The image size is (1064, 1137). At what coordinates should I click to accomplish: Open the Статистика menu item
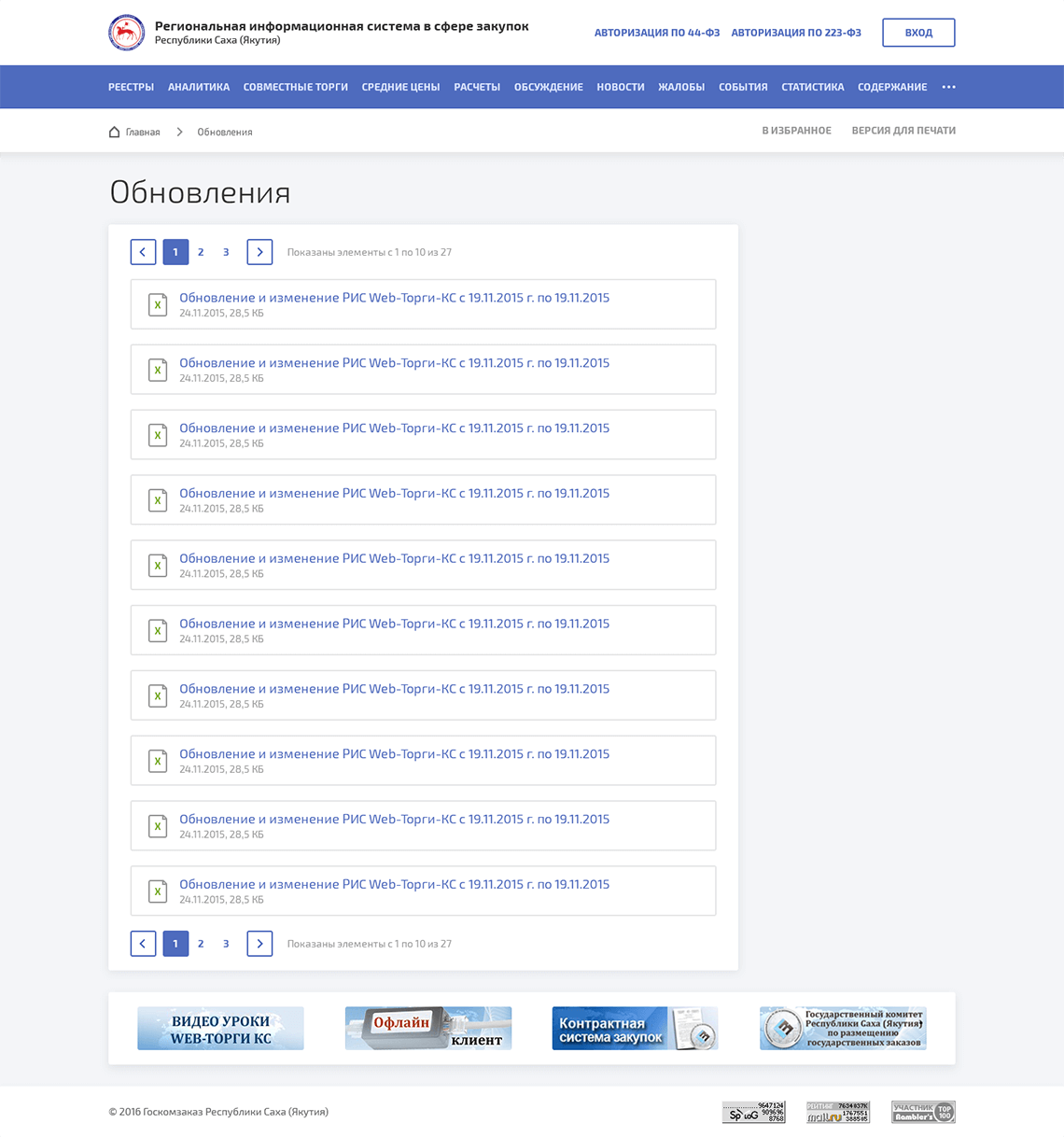812,87
